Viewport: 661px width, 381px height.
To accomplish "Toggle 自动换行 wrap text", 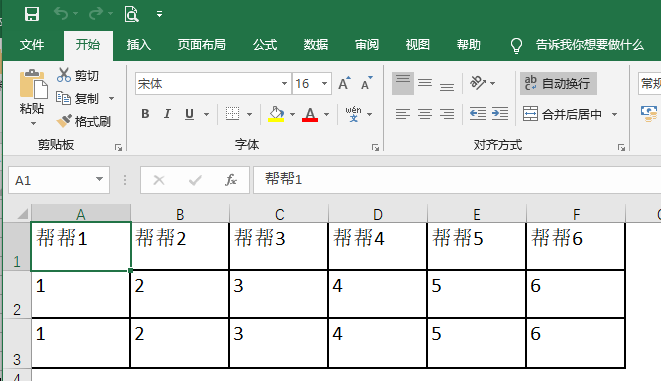I will 558,83.
